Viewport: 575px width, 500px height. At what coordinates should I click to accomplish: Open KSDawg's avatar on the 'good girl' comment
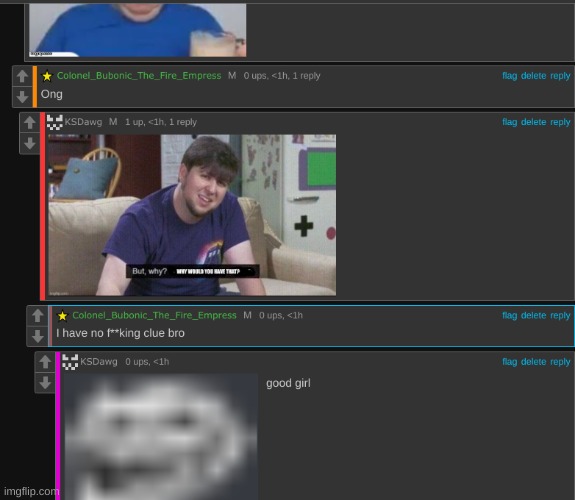(x=70, y=362)
